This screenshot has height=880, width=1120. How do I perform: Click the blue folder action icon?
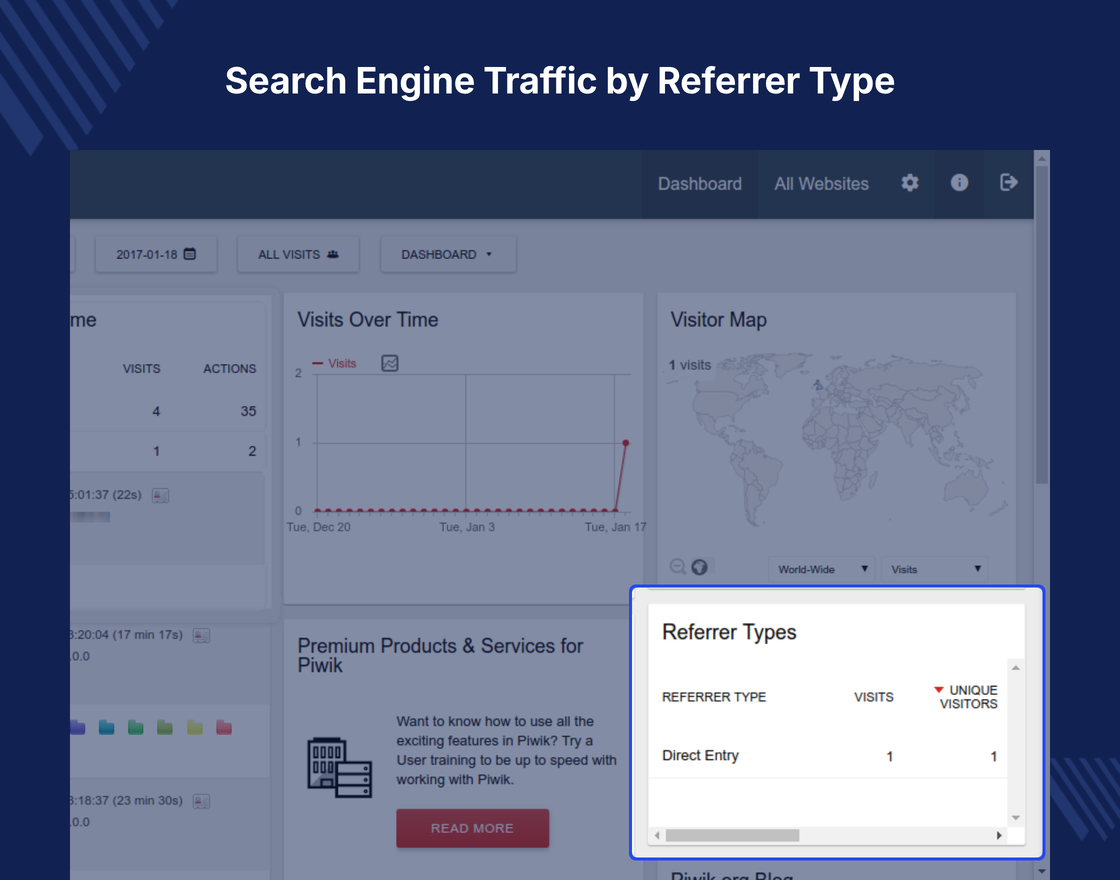coord(106,727)
